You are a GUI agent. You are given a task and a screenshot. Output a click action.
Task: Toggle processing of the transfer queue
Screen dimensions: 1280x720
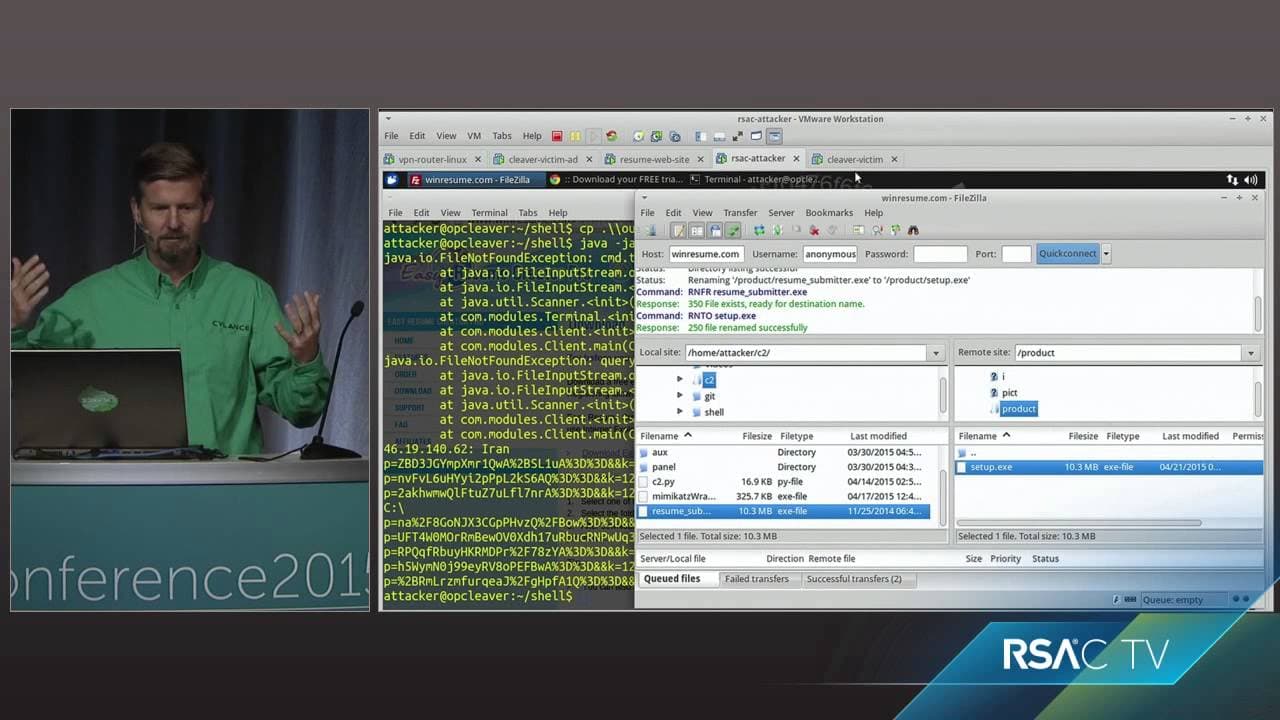tap(778, 231)
